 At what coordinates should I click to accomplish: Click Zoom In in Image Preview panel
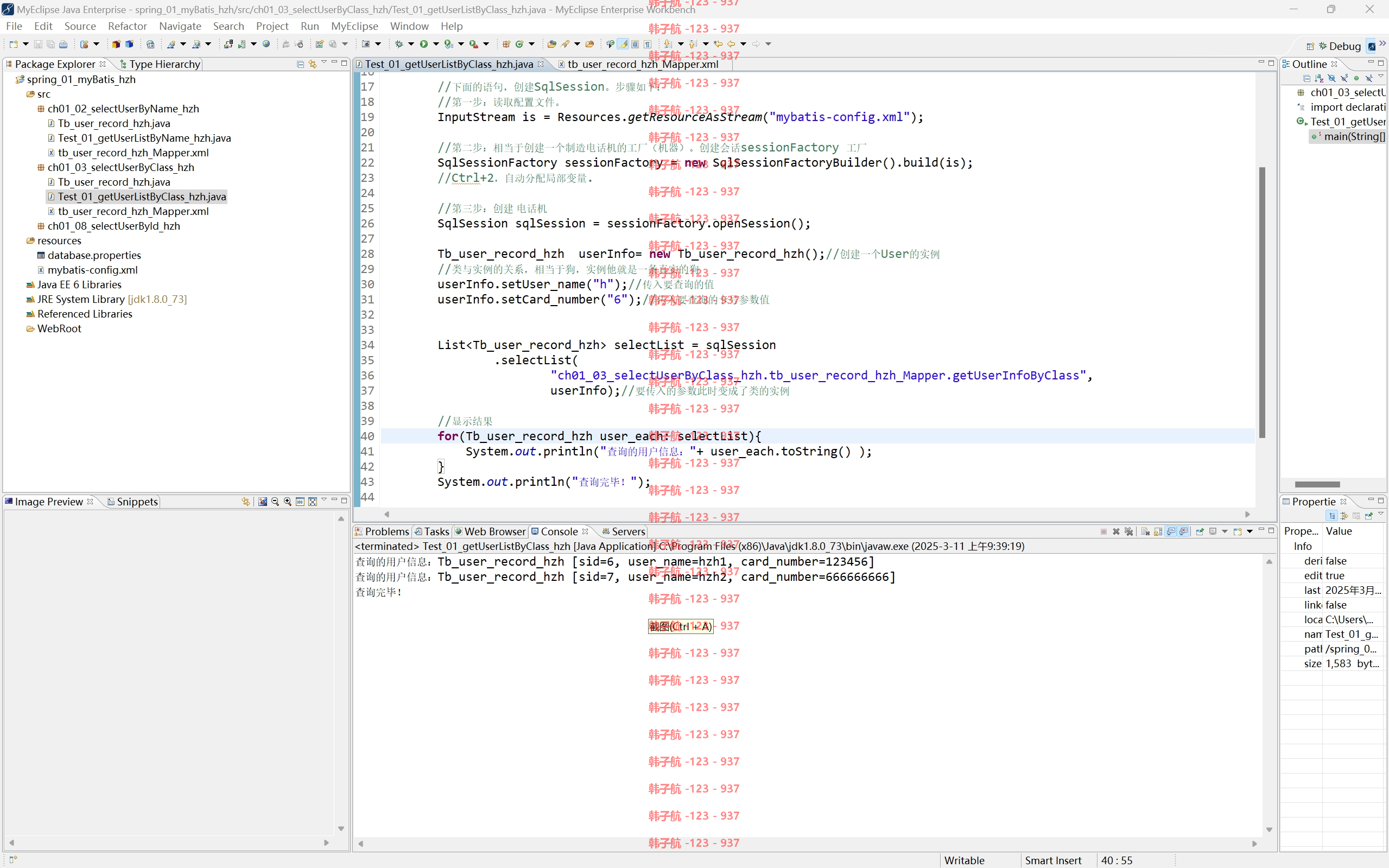[x=288, y=501]
